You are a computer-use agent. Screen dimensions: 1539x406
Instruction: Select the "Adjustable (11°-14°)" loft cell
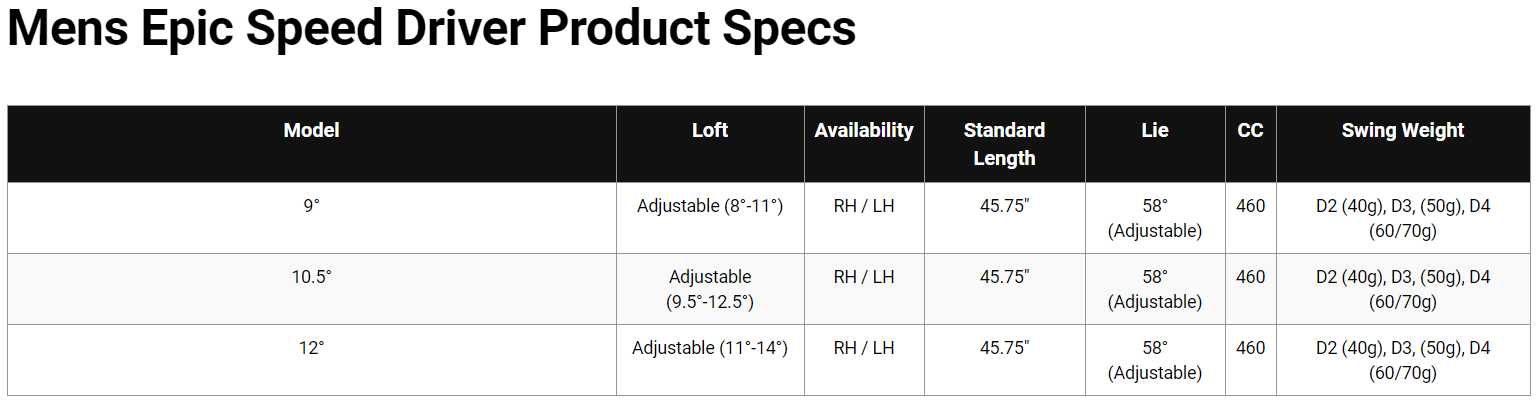[x=710, y=348]
